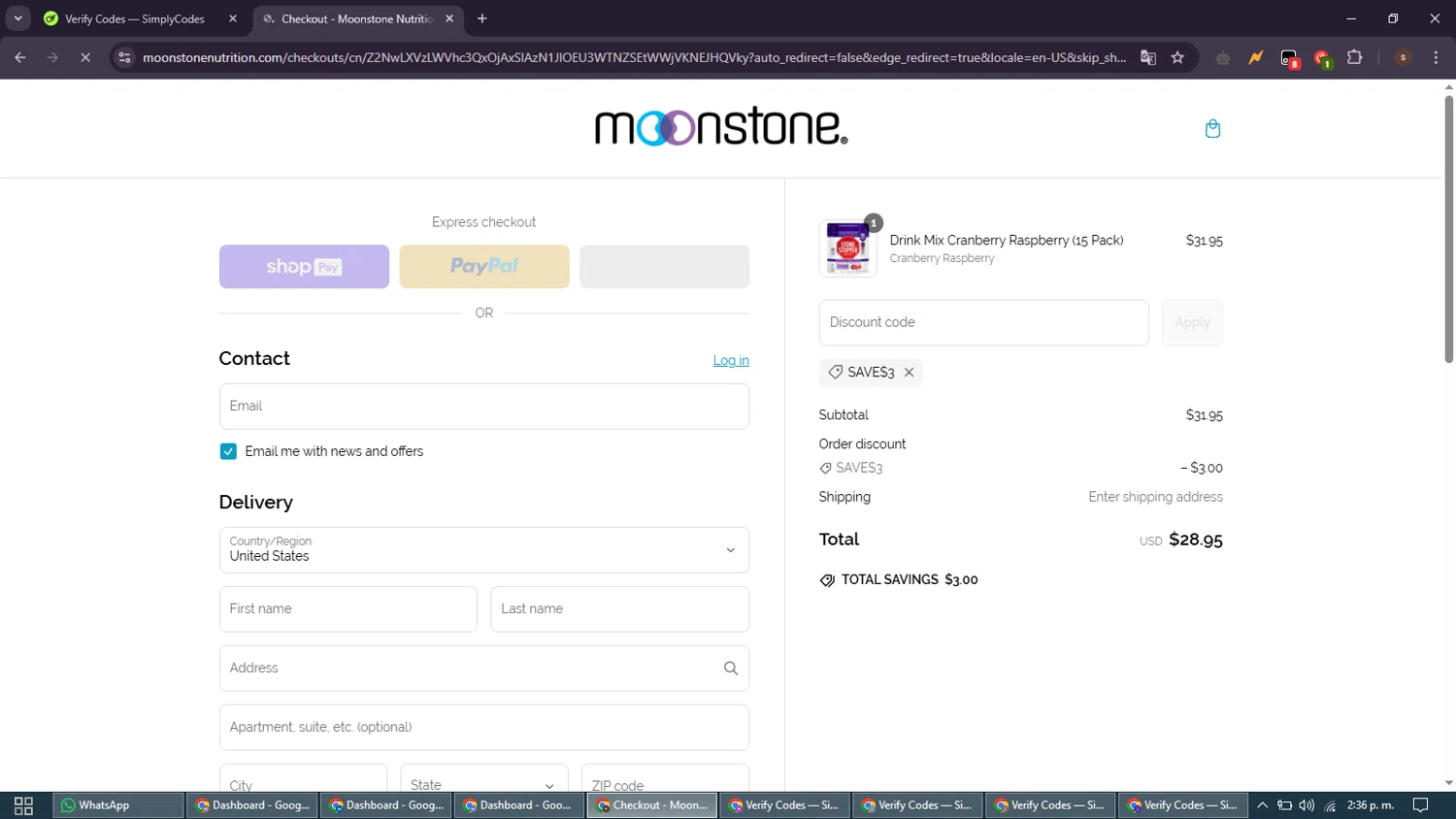
Task: Expand the Country/Region dropdown
Action: coord(484,550)
